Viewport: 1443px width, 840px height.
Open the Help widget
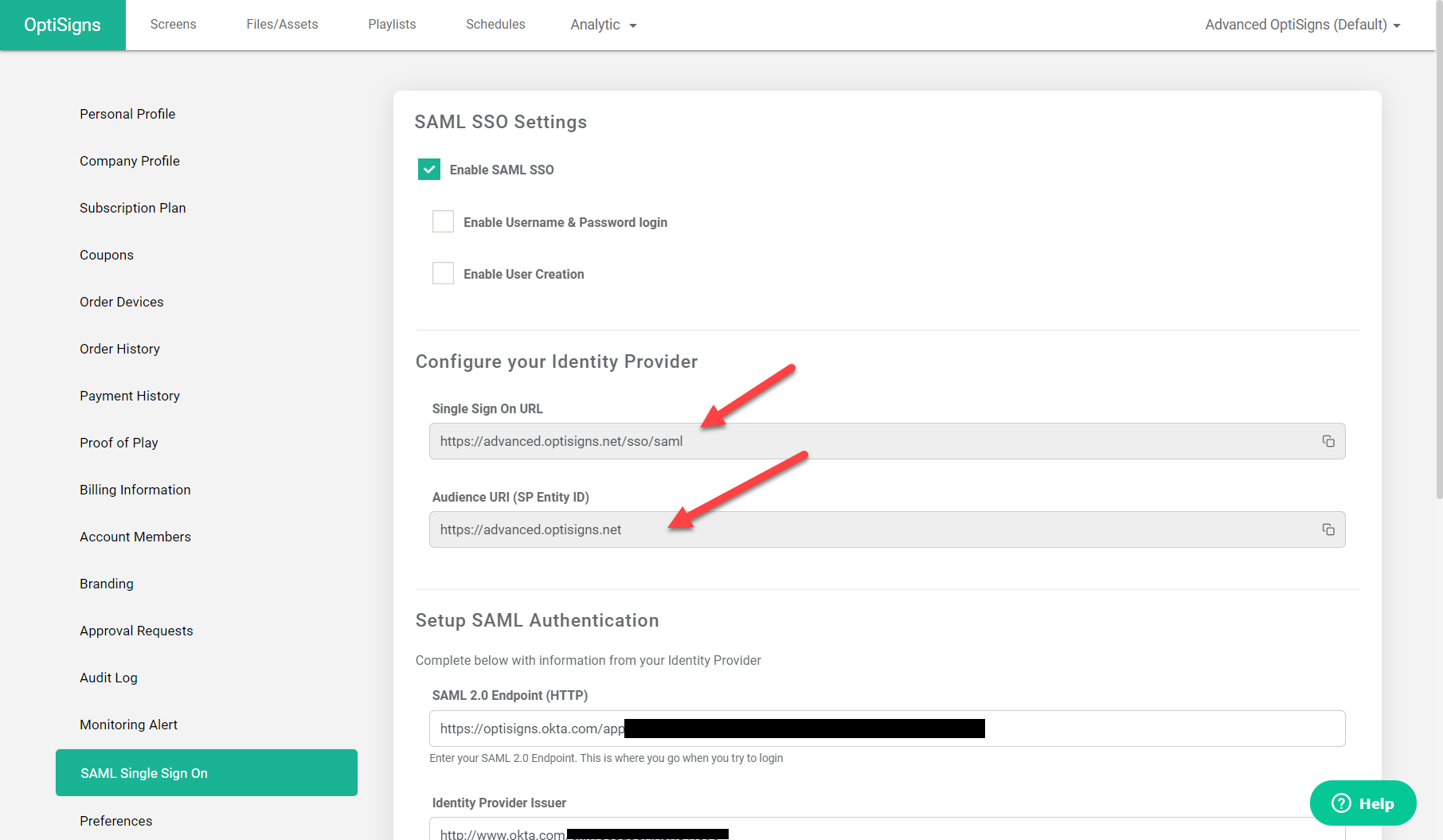pos(1363,803)
